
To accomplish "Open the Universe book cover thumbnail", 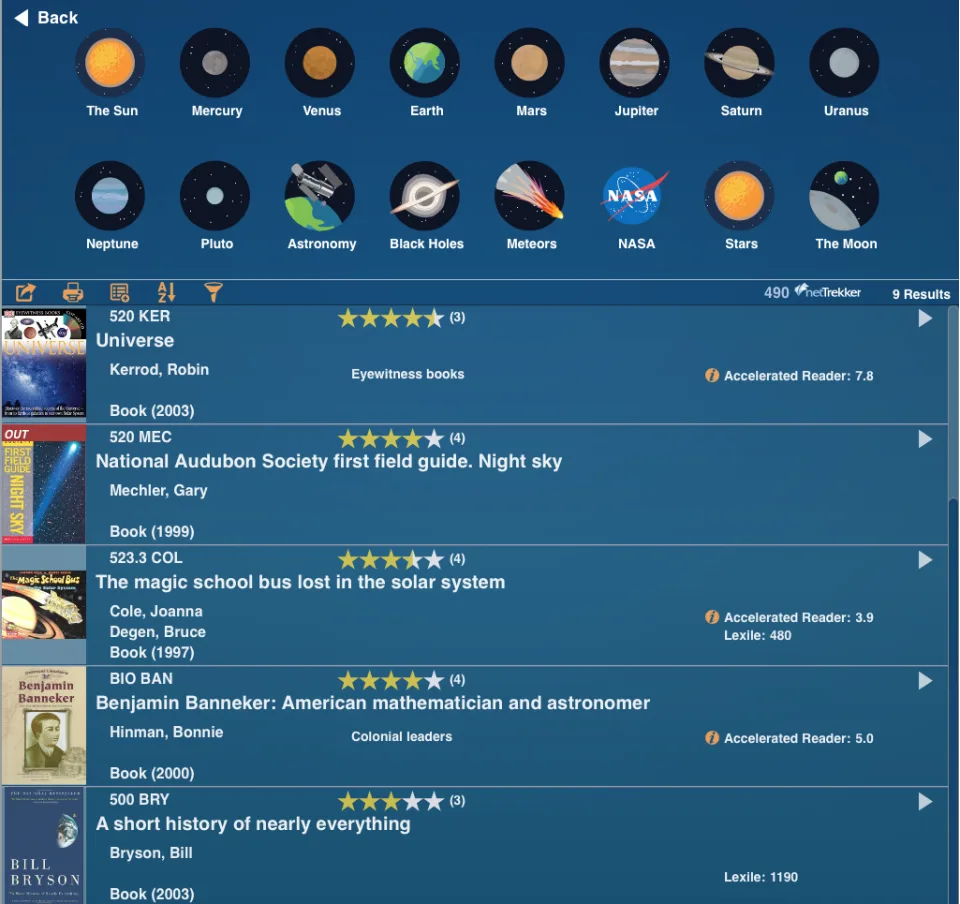I will [44, 364].
